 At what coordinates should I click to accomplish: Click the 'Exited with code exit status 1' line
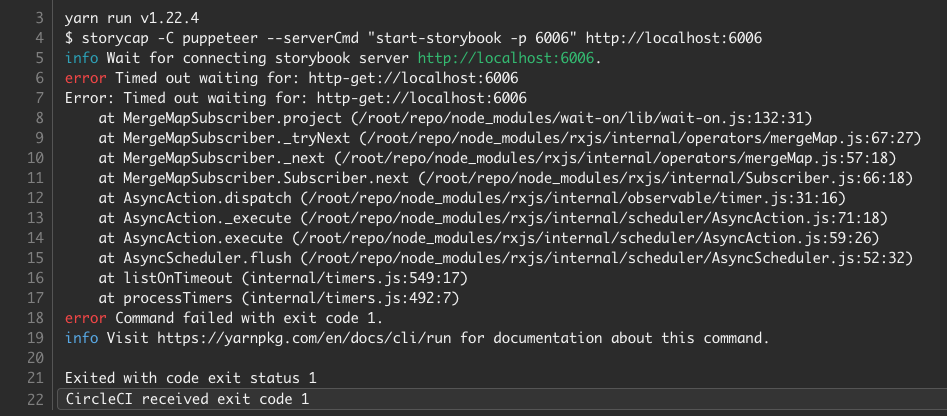[x=191, y=378]
